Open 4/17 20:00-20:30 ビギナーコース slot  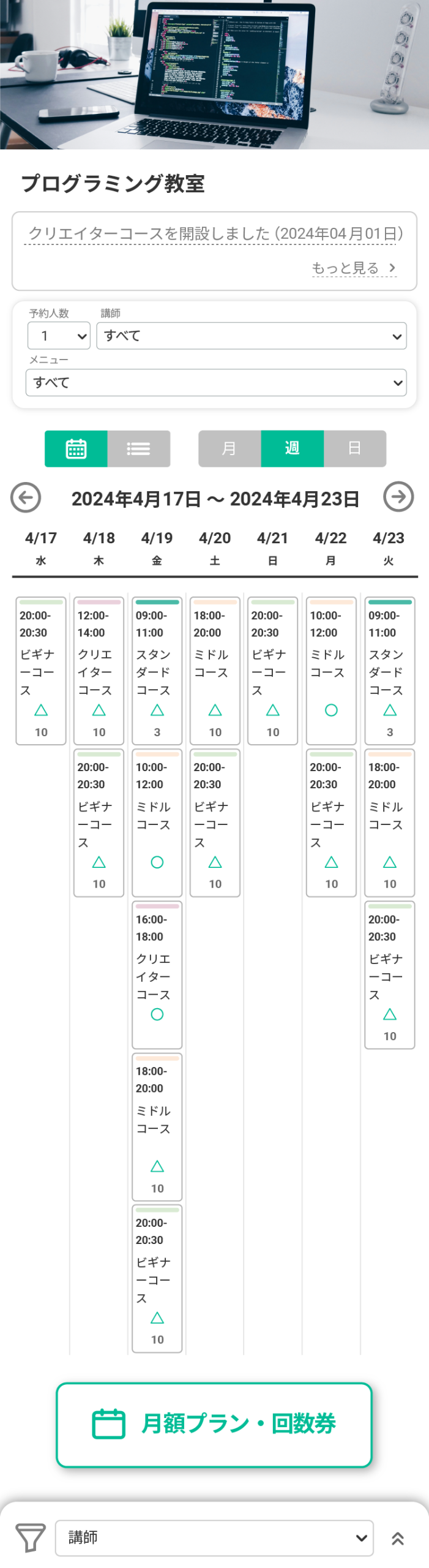coord(41,671)
